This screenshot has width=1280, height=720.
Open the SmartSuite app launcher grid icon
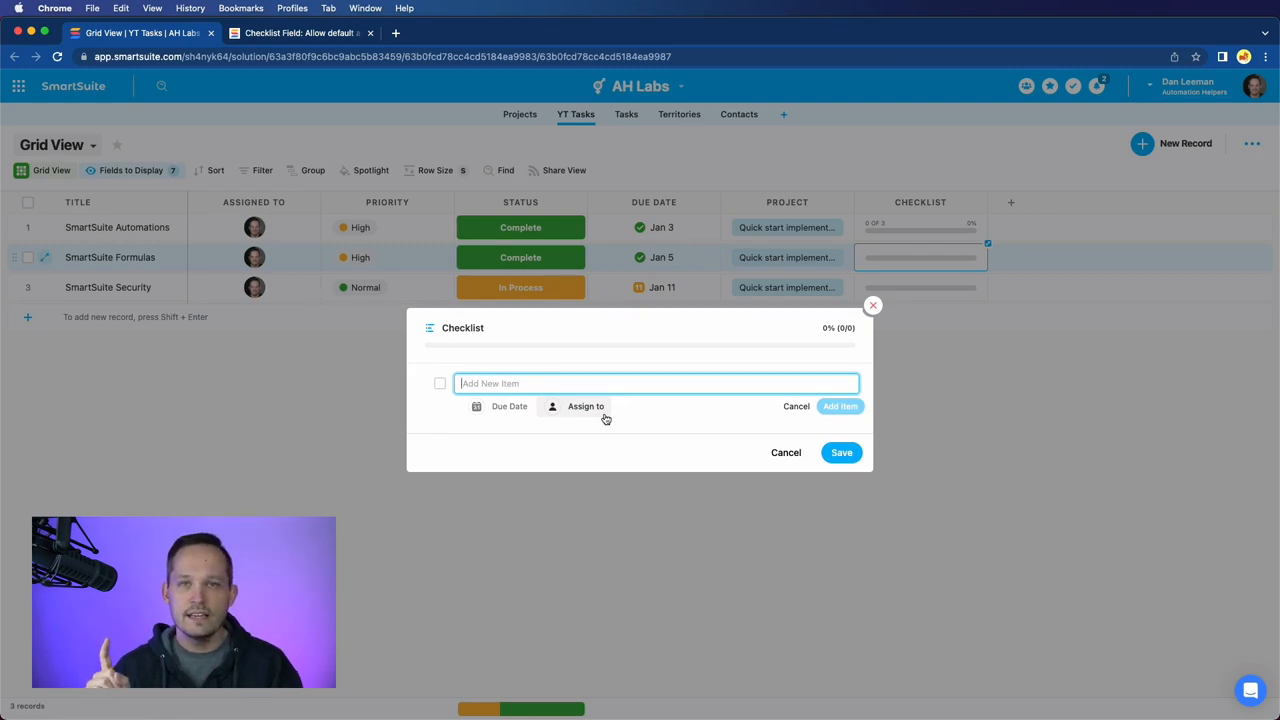coord(18,86)
